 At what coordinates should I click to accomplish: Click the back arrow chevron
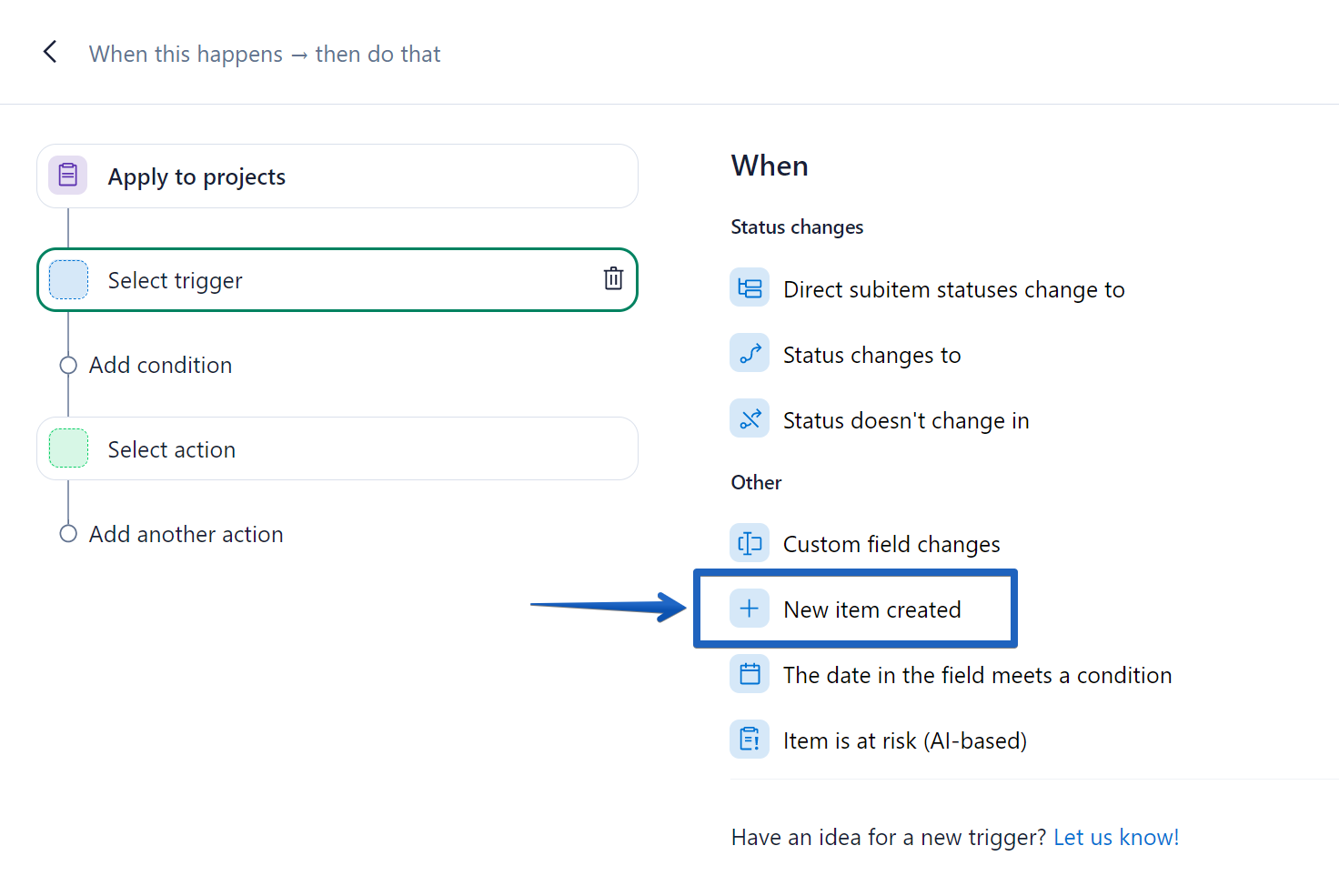[51, 53]
